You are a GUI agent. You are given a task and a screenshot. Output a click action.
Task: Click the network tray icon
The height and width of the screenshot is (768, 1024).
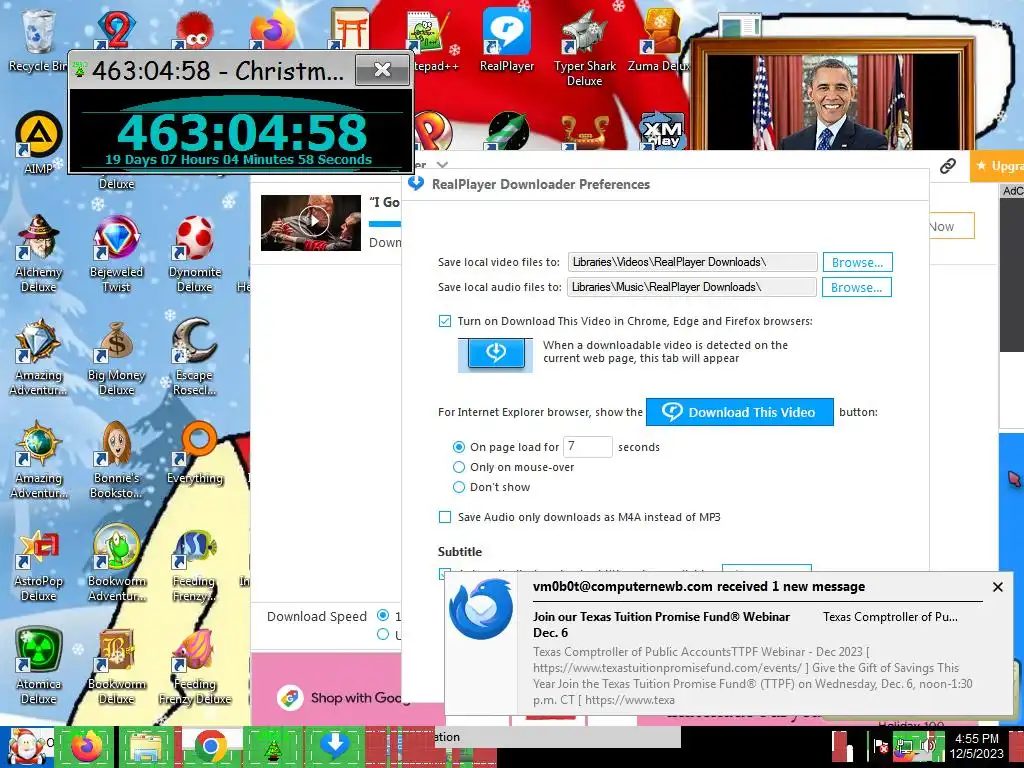coord(904,745)
